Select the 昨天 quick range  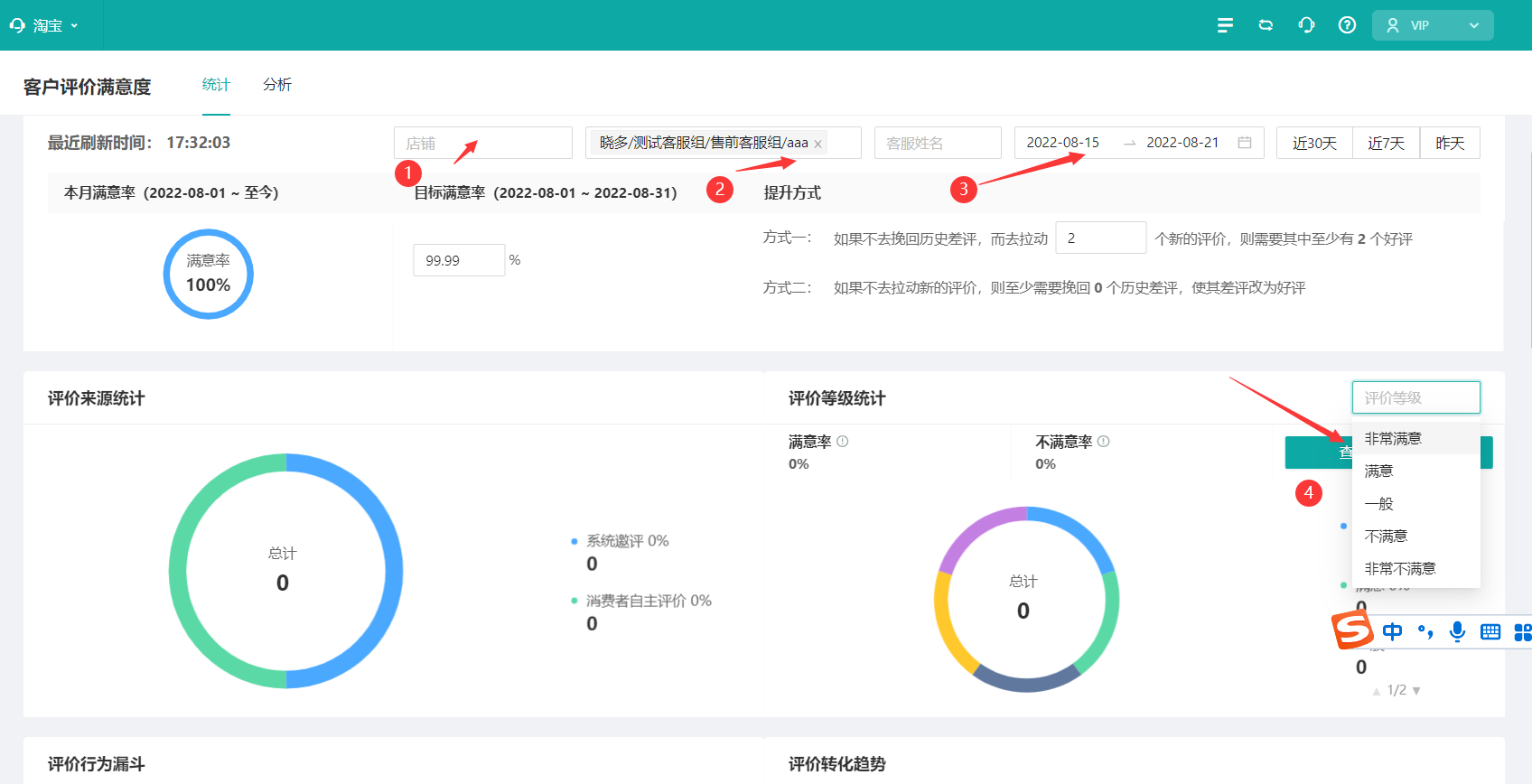tap(1450, 143)
